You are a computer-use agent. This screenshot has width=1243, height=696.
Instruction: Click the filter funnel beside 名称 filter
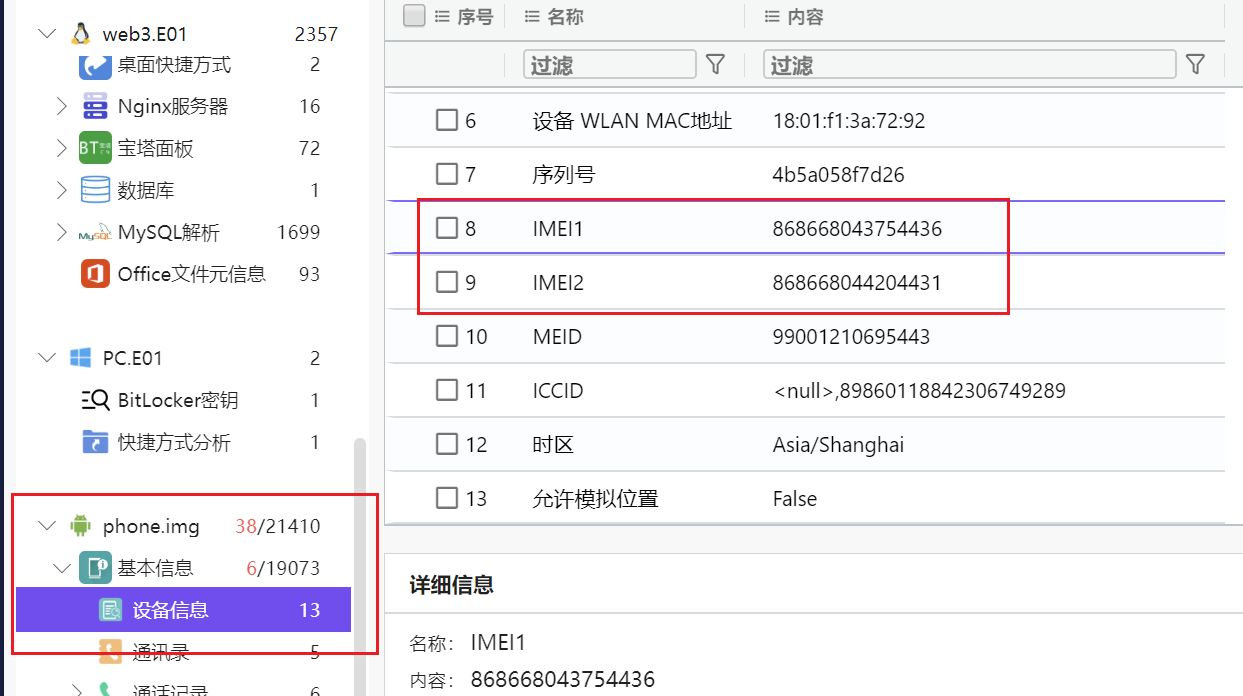pyautogui.click(x=715, y=65)
